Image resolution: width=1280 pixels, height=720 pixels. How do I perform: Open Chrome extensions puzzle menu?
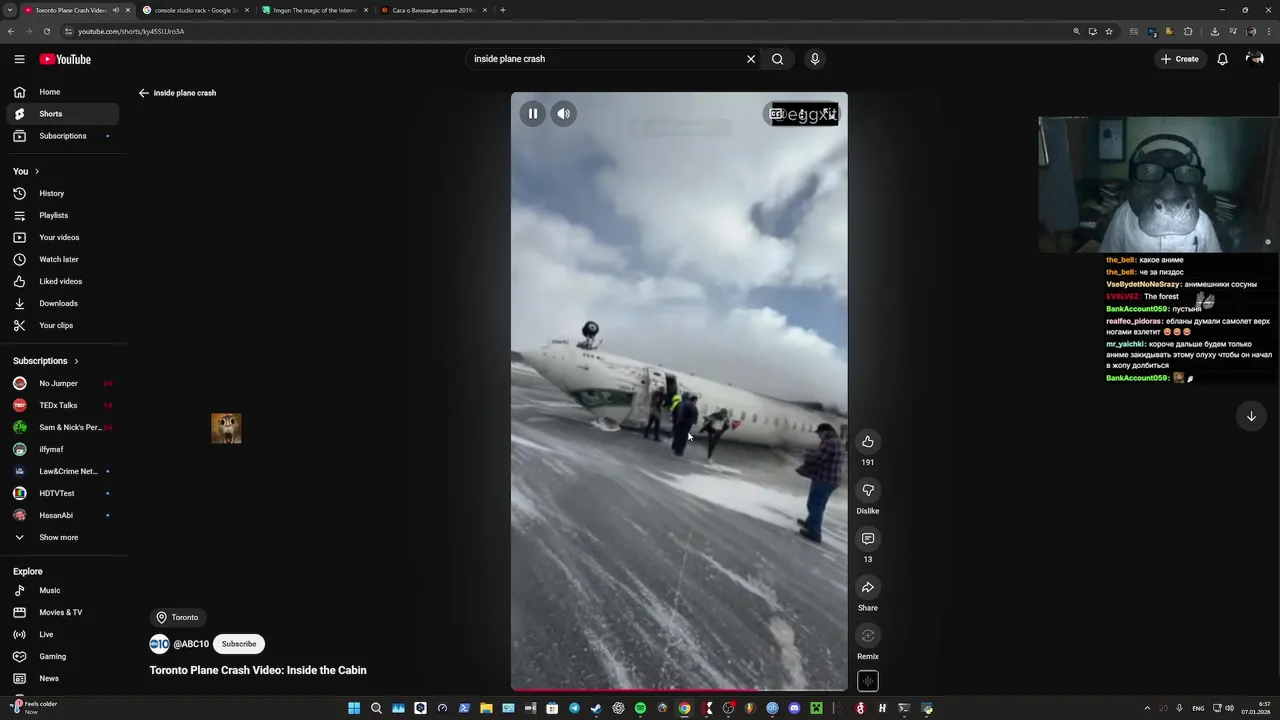coord(1188,31)
